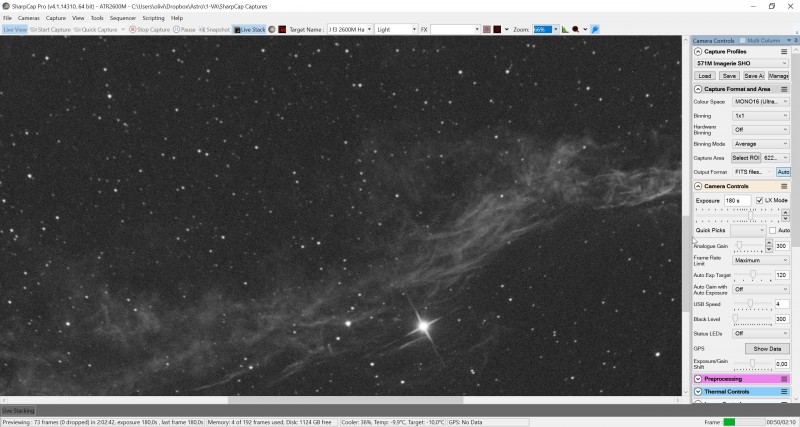Click the Black Level slider
This screenshot has height=427, width=800.
tap(753, 319)
